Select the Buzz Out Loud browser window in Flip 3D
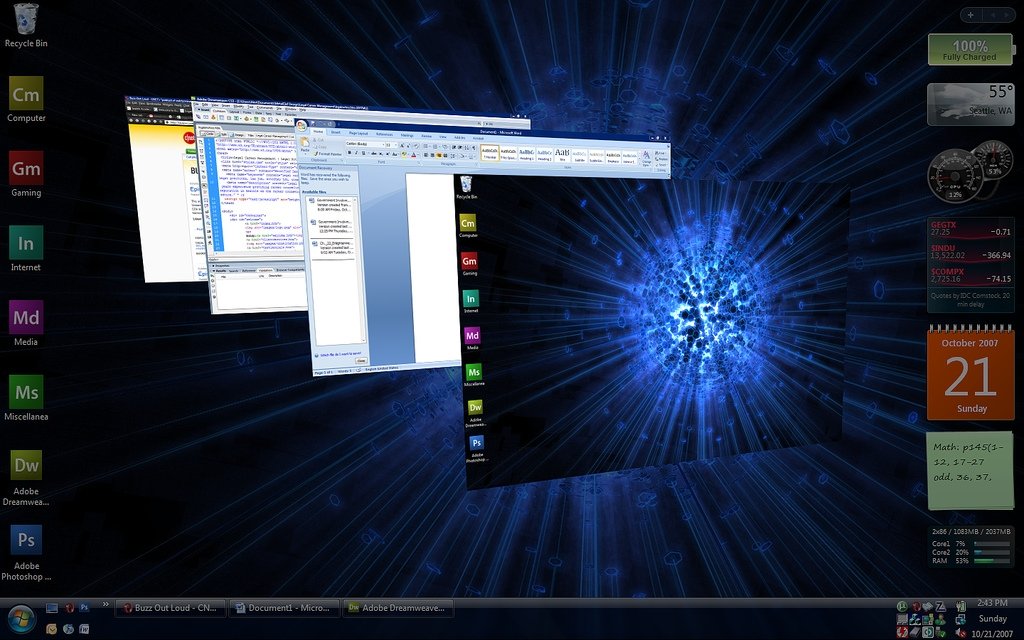 pos(160,196)
